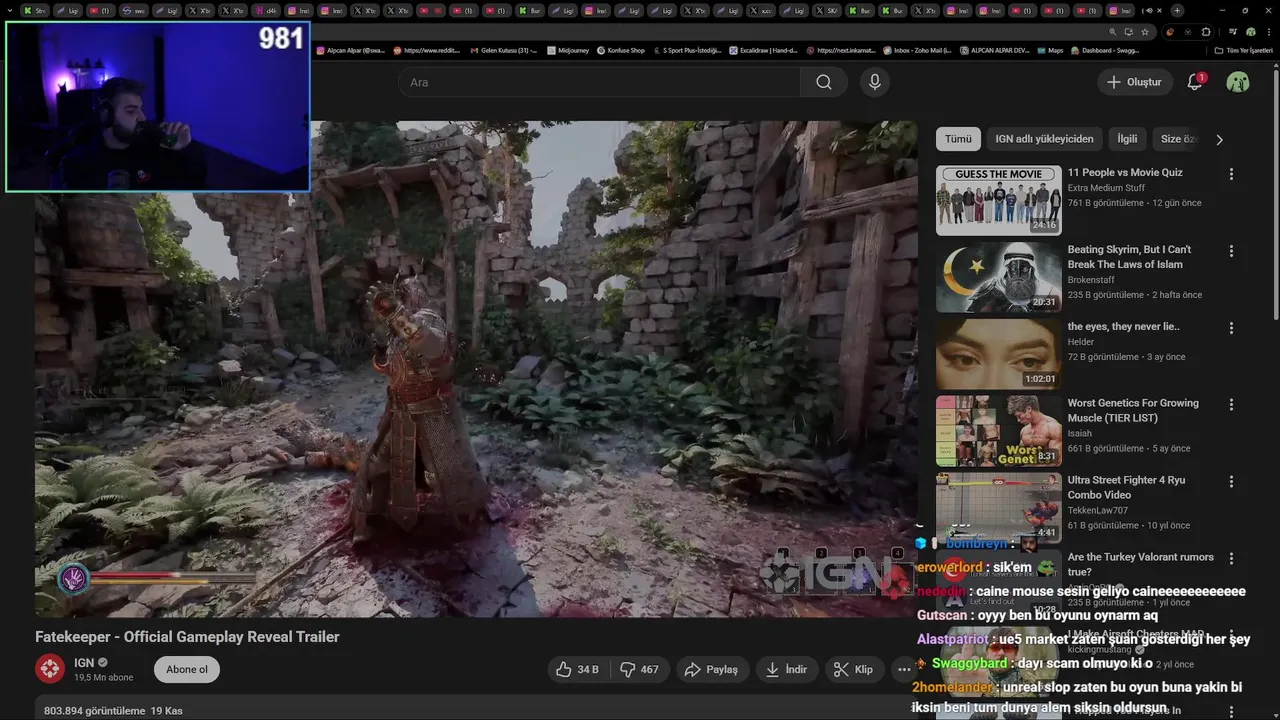
Task: Create a clip with the Klip button
Action: pyautogui.click(x=853, y=669)
